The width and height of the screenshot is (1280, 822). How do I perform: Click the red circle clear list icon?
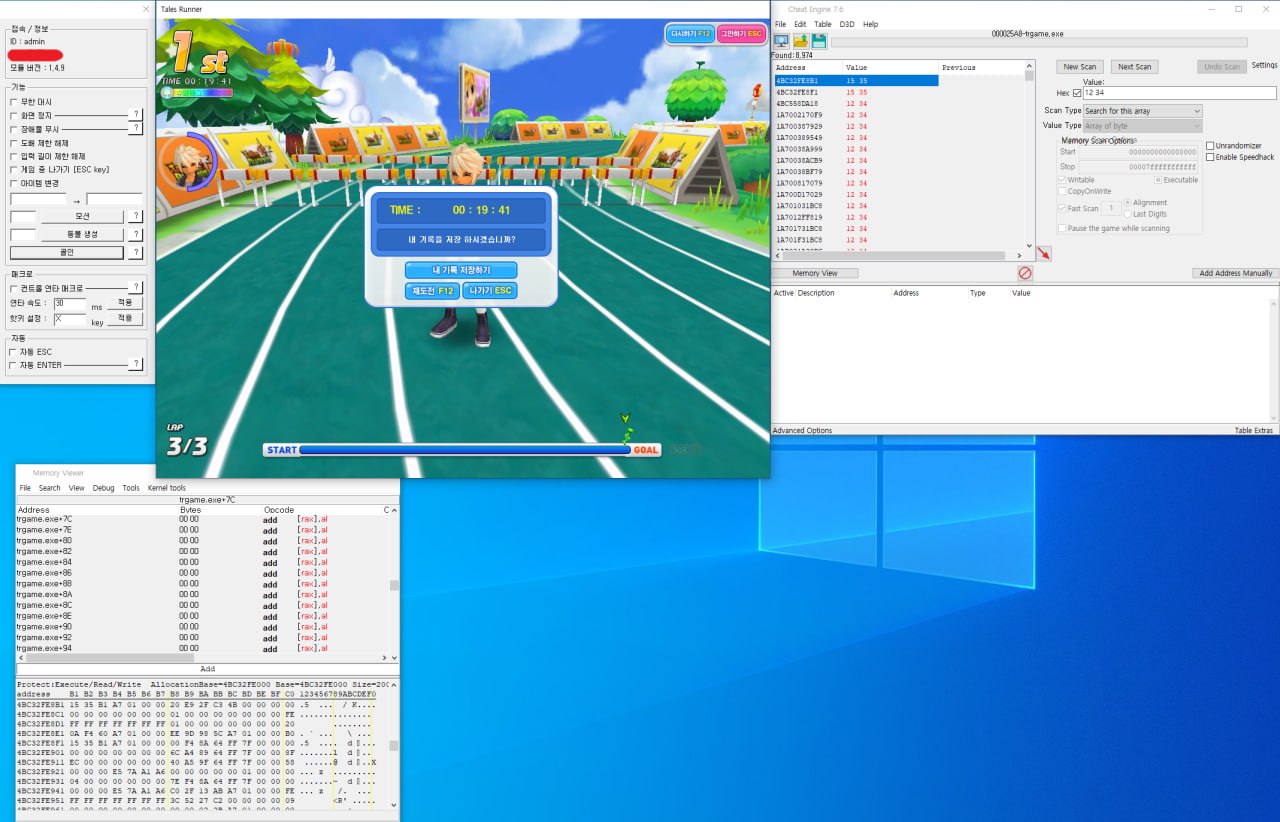[1025, 273]
